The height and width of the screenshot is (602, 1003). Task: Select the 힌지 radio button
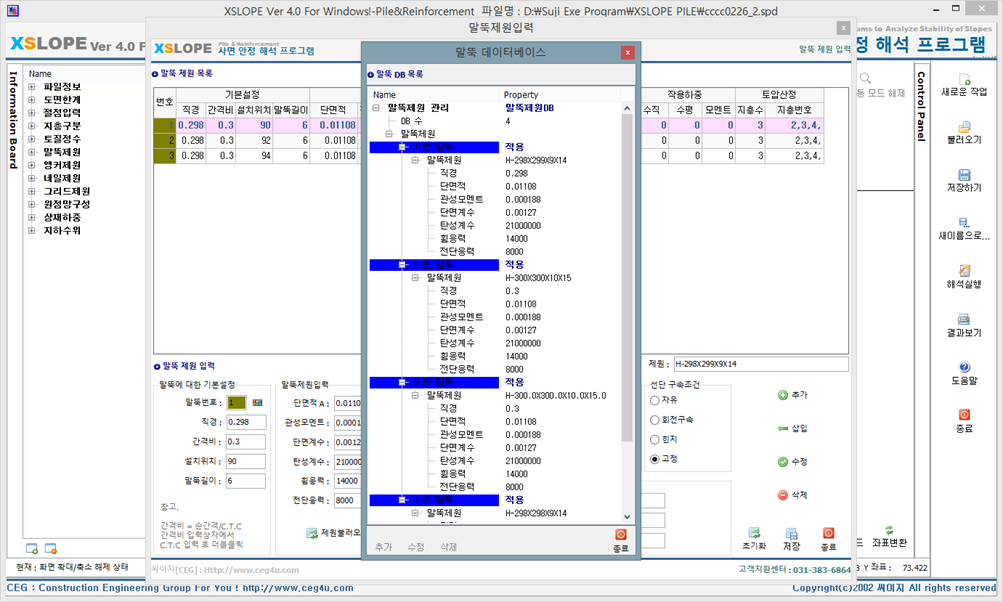tap(654, 440)
